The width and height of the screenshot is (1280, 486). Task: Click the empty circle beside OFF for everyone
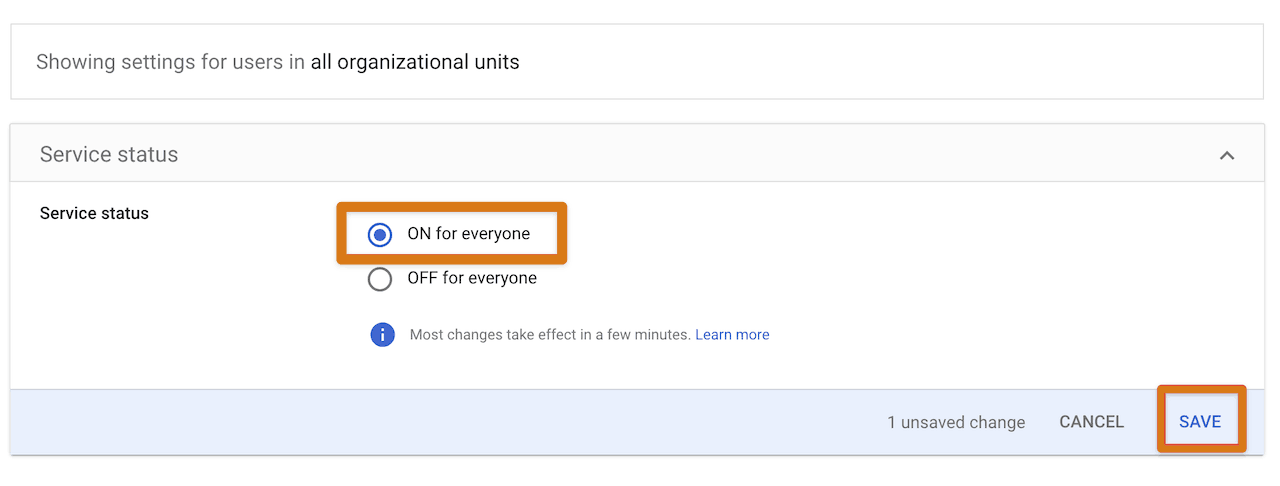click(x=380, y=278)
